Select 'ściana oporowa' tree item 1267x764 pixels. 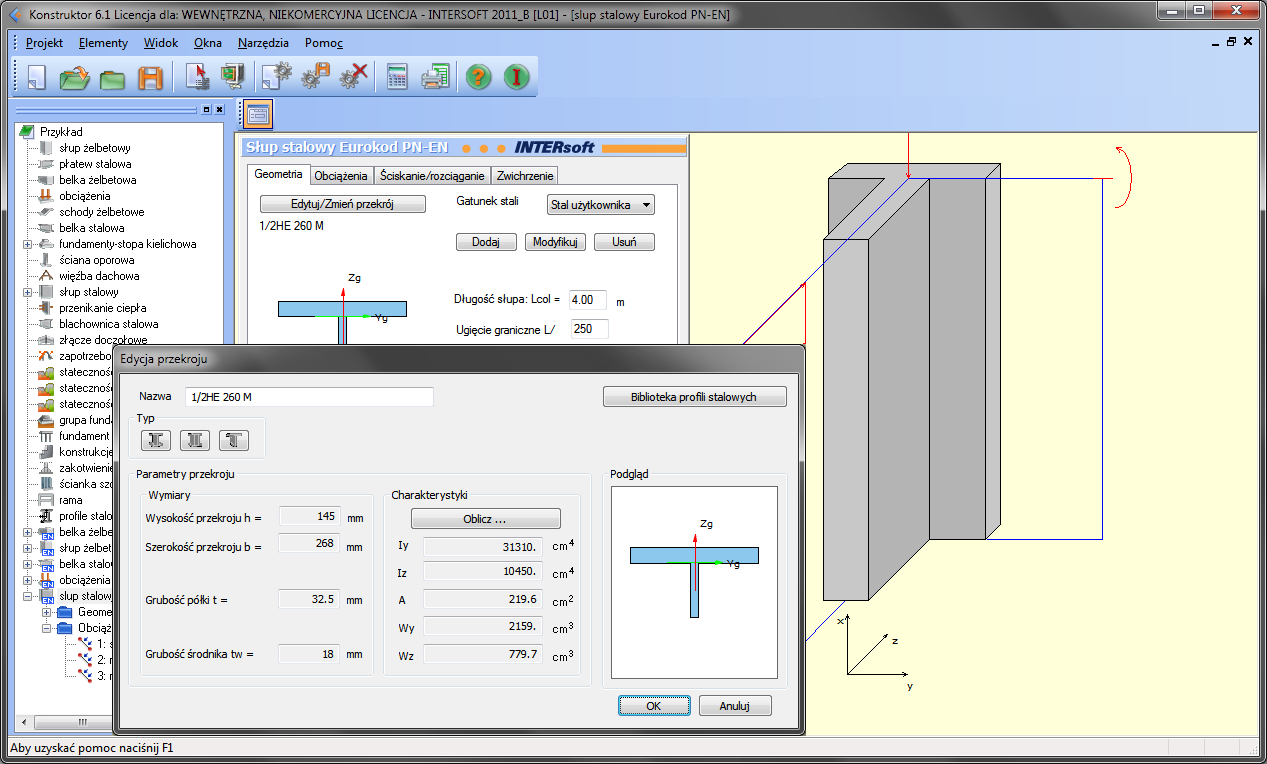click(98, 260)
